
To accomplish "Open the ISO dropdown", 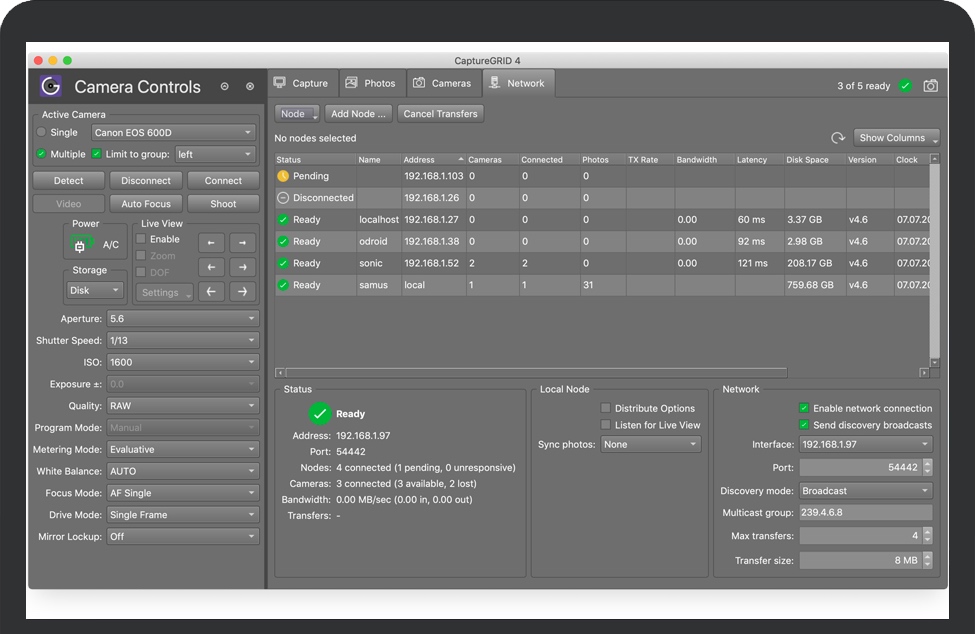I will 182,362.
